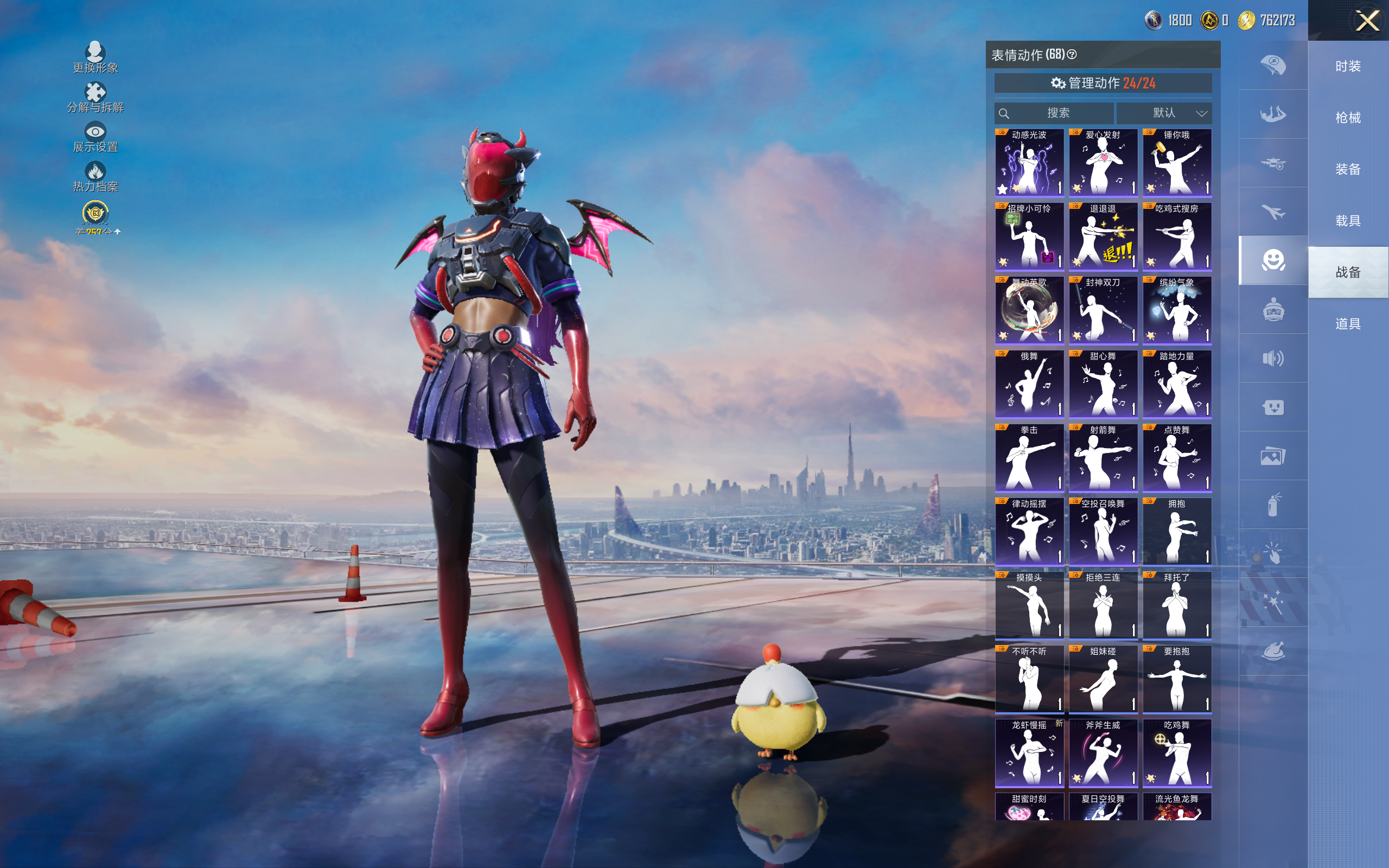Screen dimensions: 1389x868
Task: Select the 退退退 emote thumbnail
Action: pos(1103,237)
